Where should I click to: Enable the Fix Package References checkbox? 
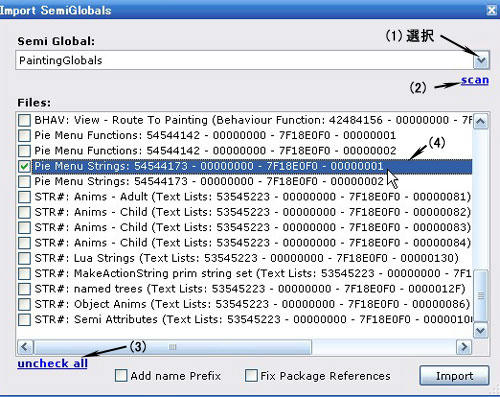251,376
